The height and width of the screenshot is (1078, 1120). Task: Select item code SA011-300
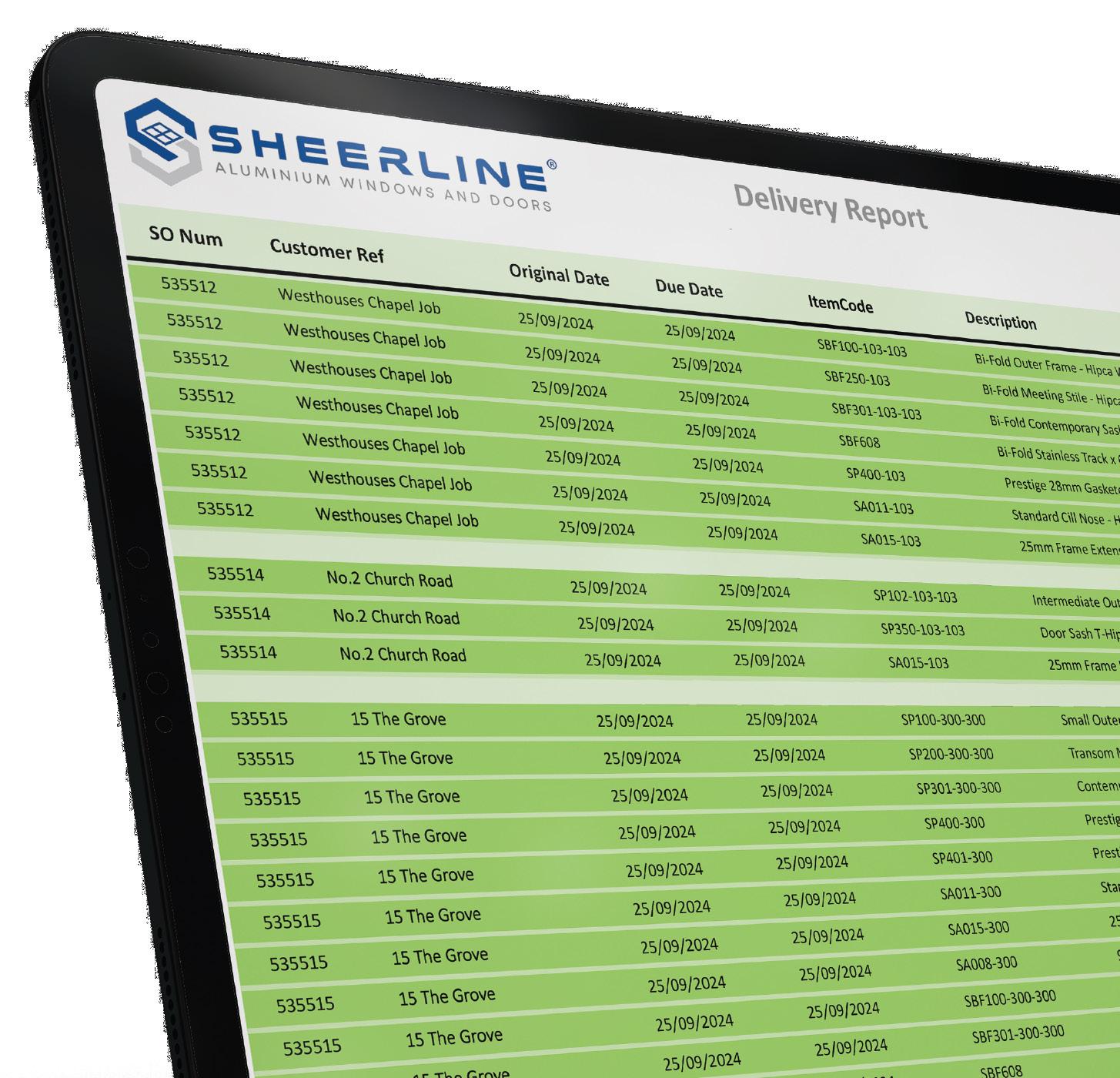(971, 893)
